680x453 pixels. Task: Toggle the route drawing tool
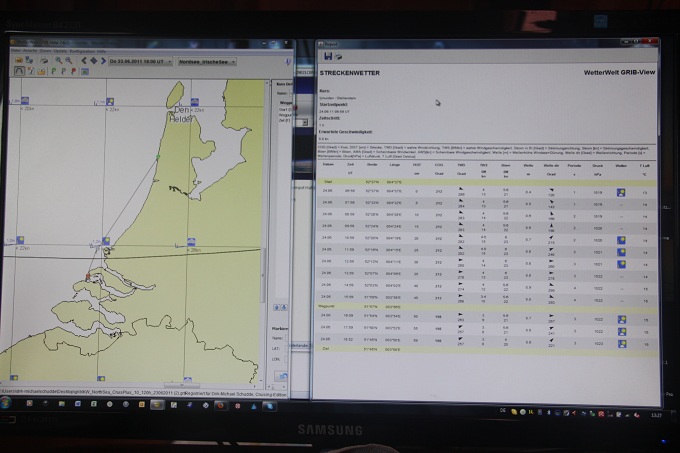[x=19, y=71]
